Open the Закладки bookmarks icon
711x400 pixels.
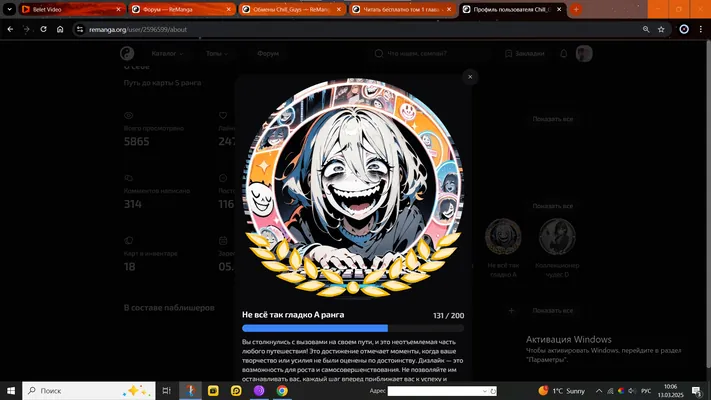tap(525, 54)
